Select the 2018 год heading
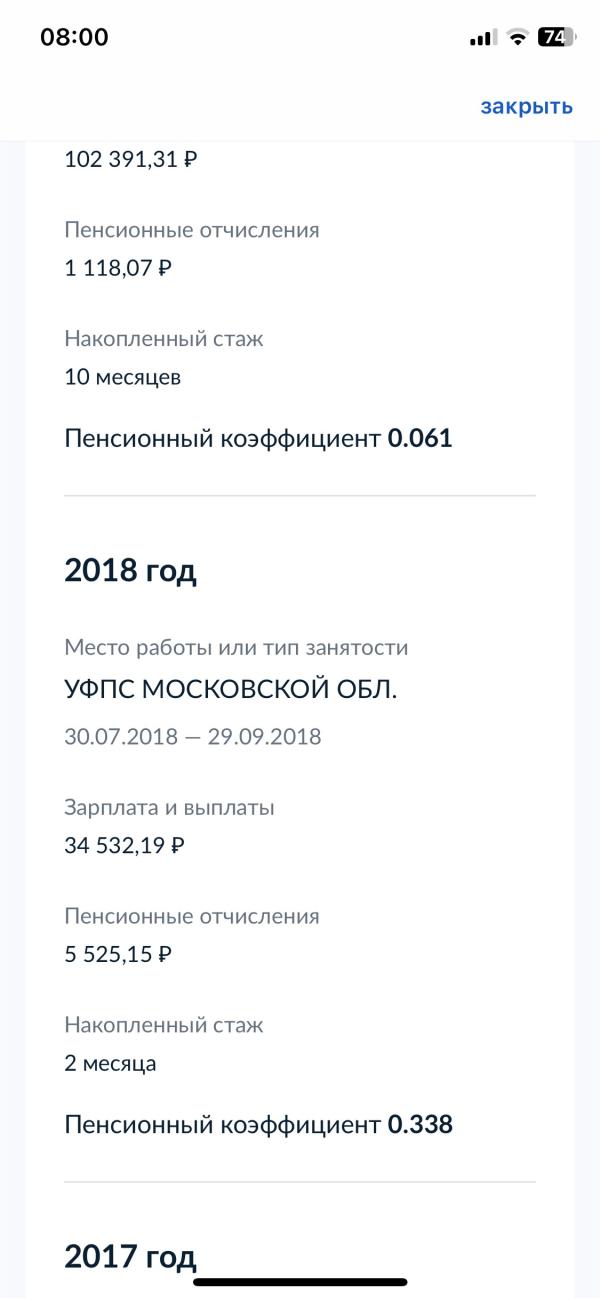 (x=130, y=570)
